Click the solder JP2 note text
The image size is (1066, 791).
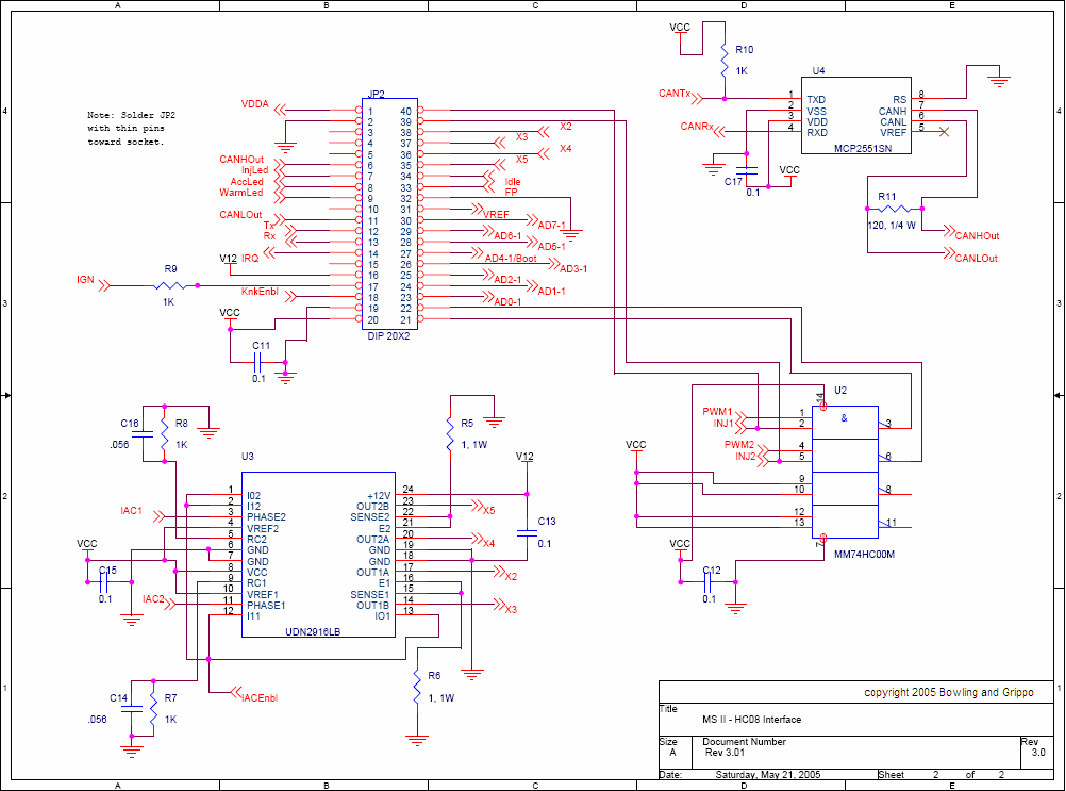tap(124, 129)
